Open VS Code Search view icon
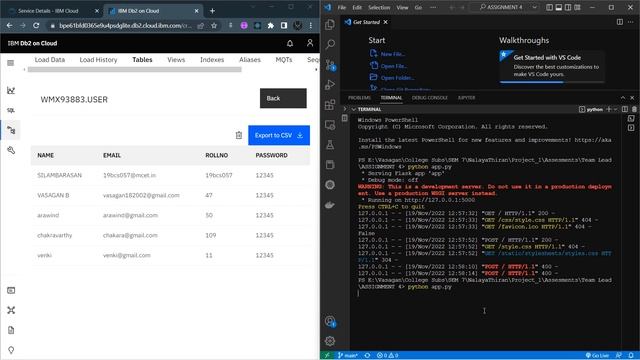This screenshot has width=640, height=360. click(330, 44)
